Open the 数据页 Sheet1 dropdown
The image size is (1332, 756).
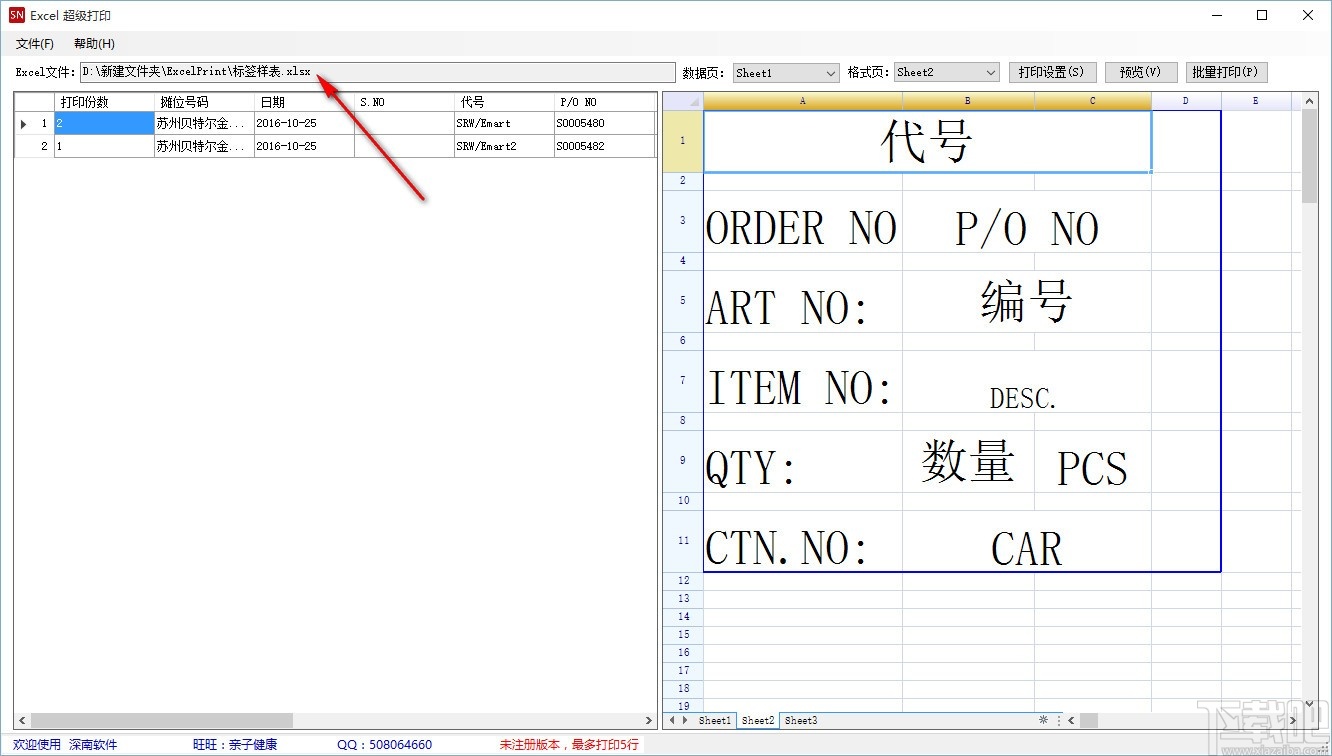786,73
